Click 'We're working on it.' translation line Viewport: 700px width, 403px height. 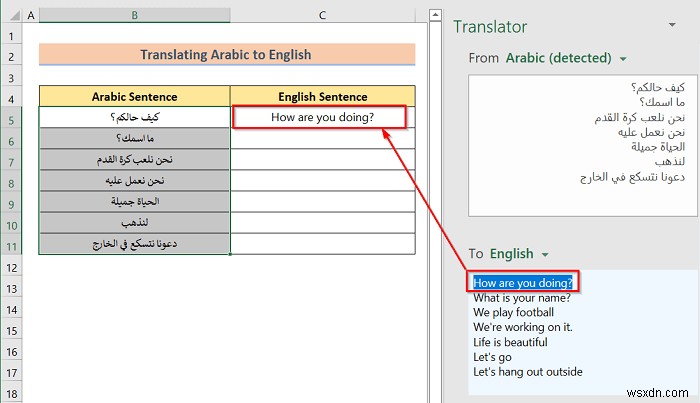point(523,327)
